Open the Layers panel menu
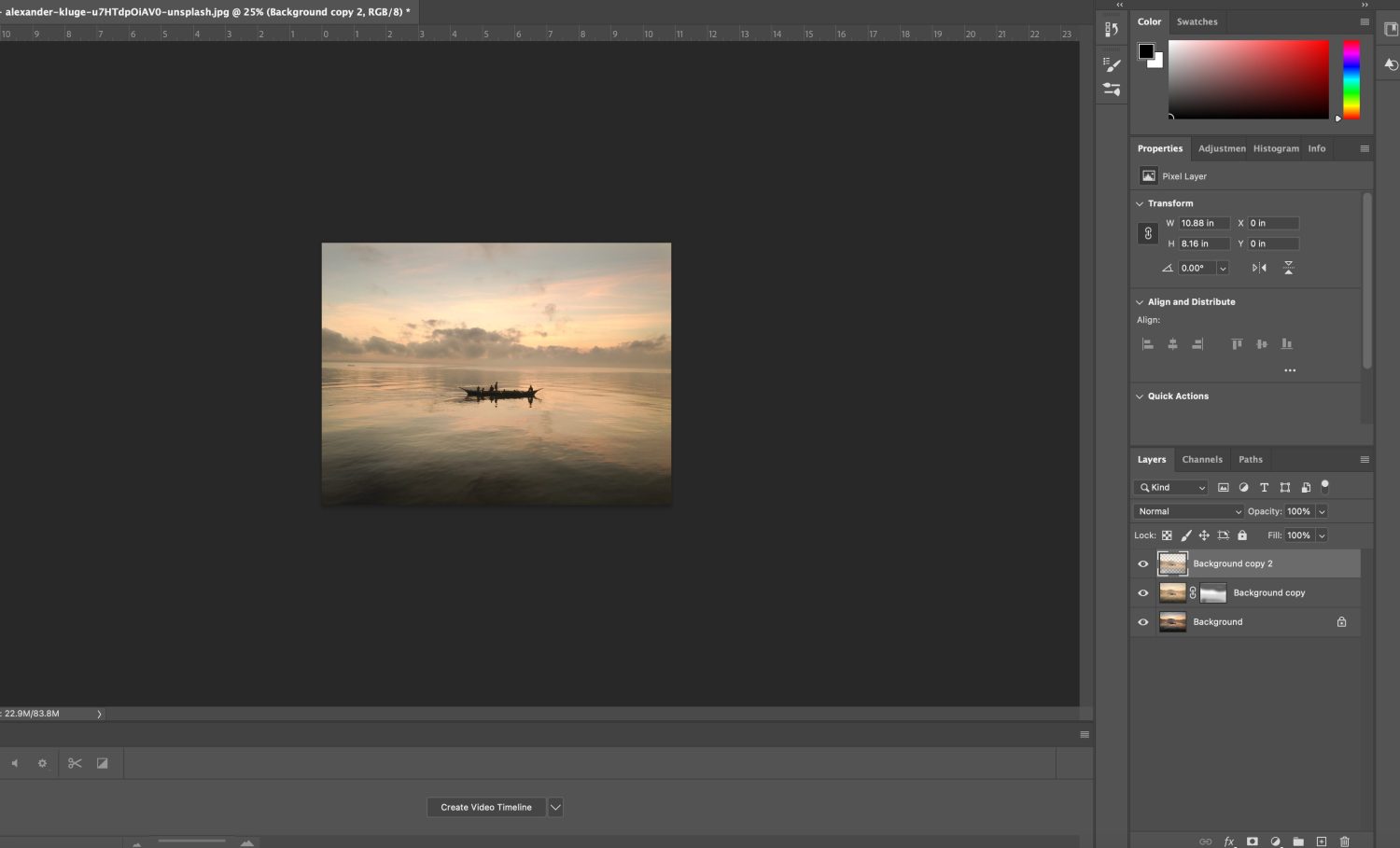 [x=1365, y=459]
